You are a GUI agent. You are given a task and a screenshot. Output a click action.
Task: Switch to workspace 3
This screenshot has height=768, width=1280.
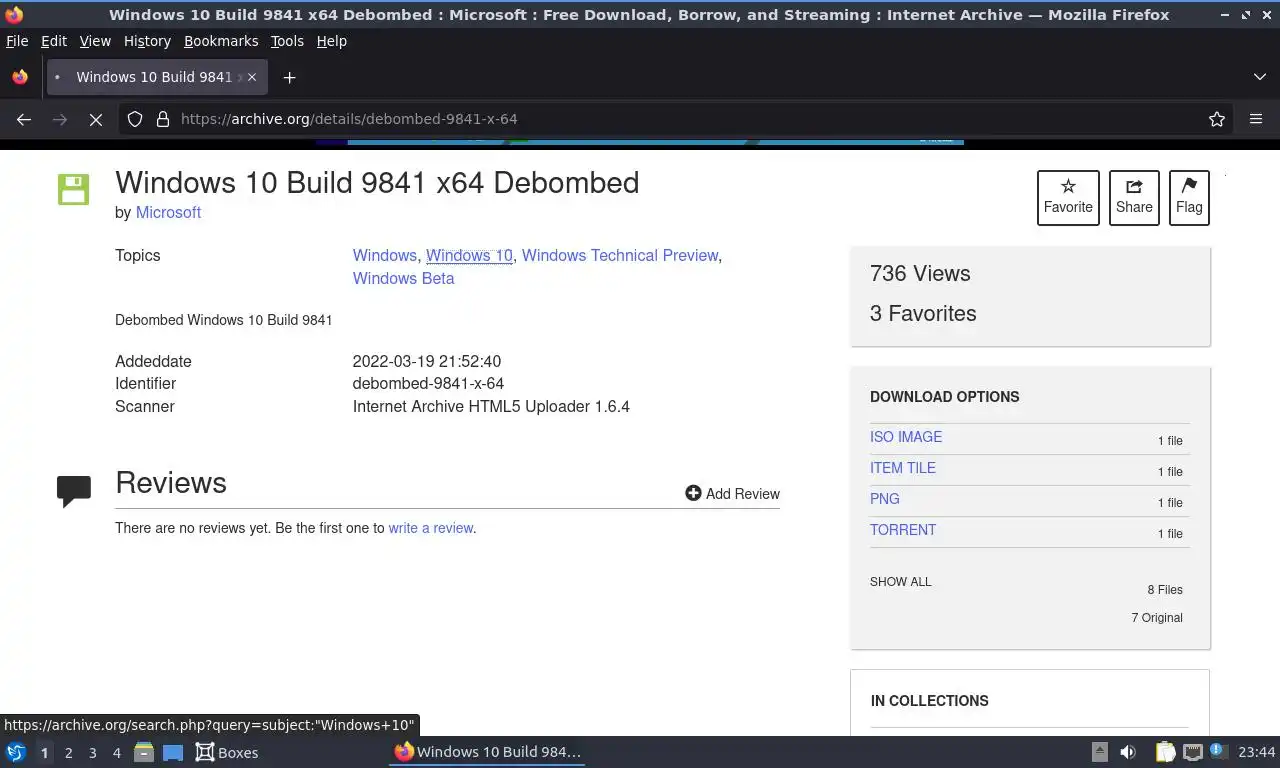point(92,753)
